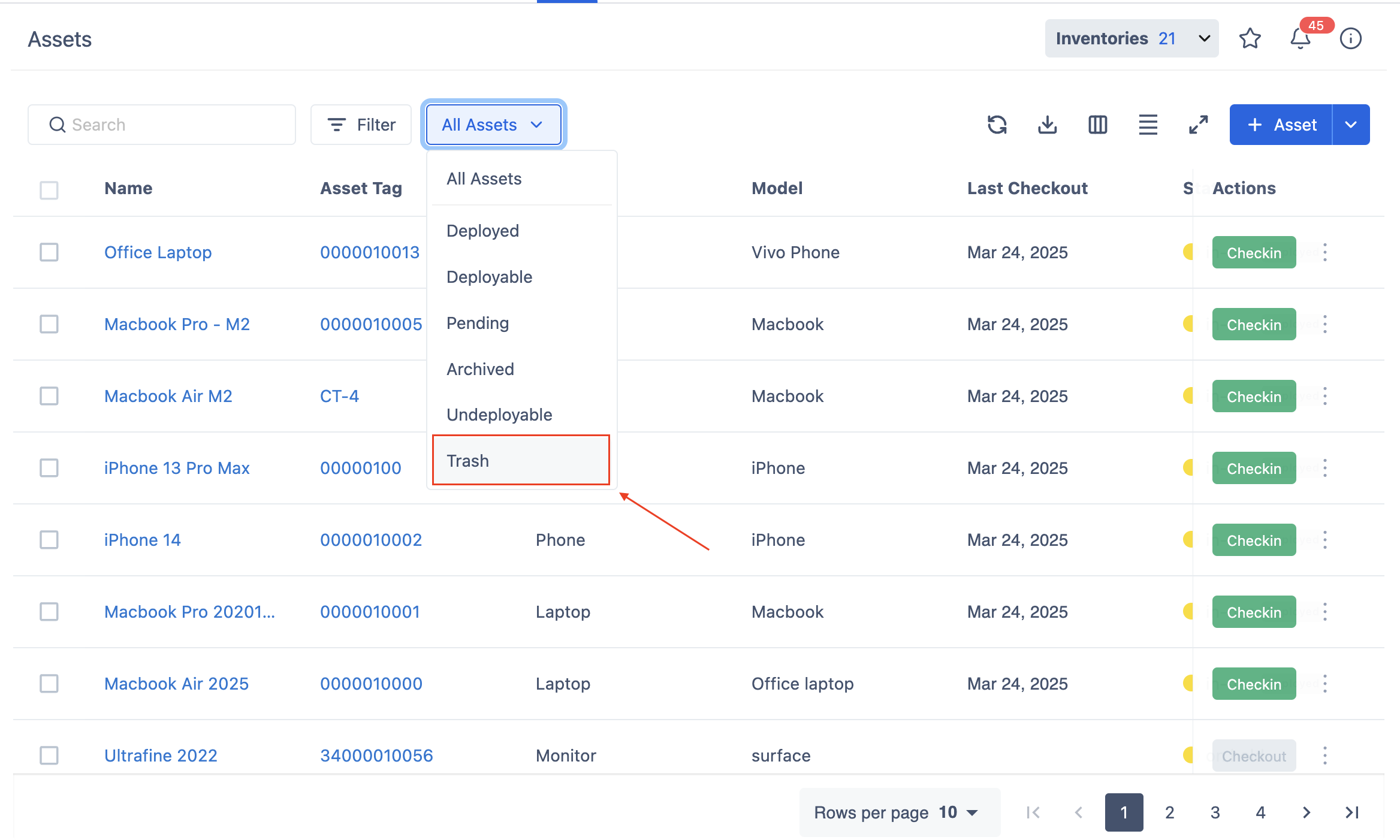Select the iPhone 14 row checkbox
This screenshot has height=840, width=1400.
(49, 540)
